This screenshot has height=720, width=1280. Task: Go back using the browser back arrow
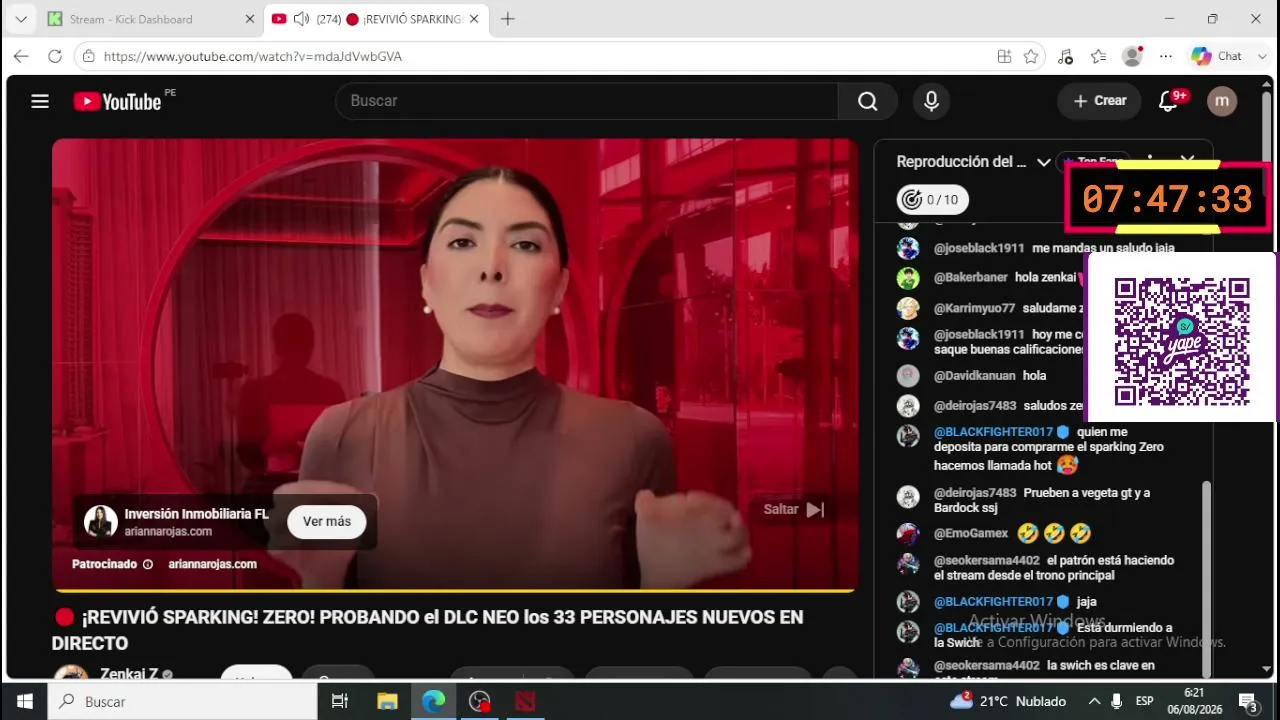coord(21,56)
